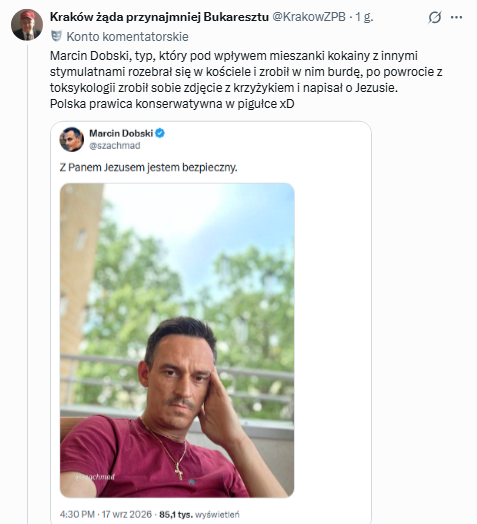Open display name Kraków żąda przynajmniej Bukaresztu
The height and width of the screenshot is (524, 477).
tap(159, 17)
